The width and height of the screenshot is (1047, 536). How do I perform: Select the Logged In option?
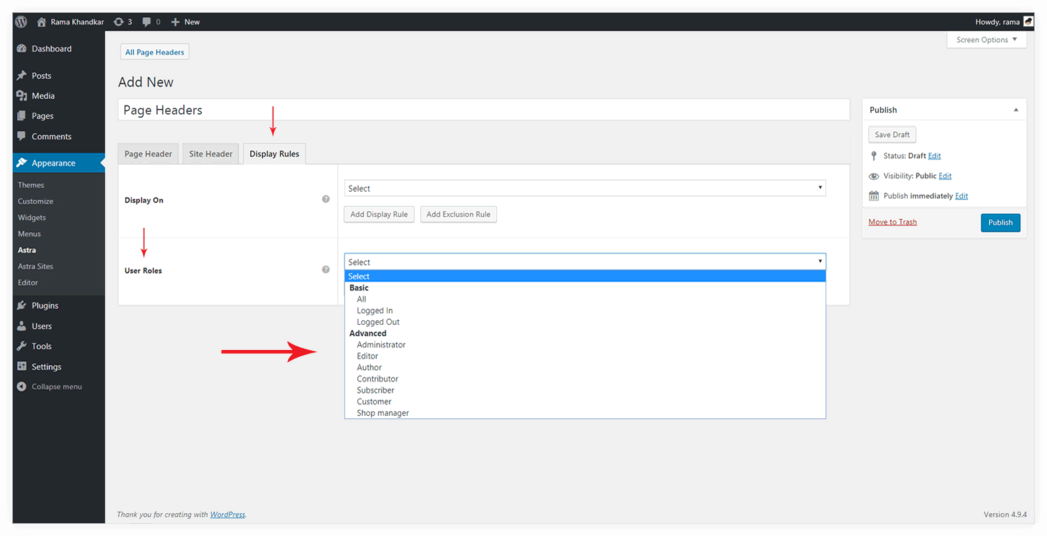click(x=374, y=311)
